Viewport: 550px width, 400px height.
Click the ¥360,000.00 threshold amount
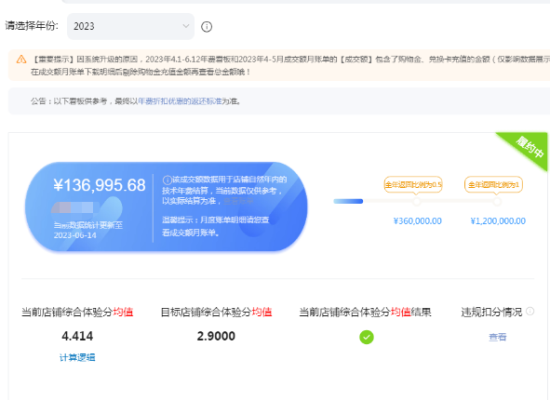point(417,221)
